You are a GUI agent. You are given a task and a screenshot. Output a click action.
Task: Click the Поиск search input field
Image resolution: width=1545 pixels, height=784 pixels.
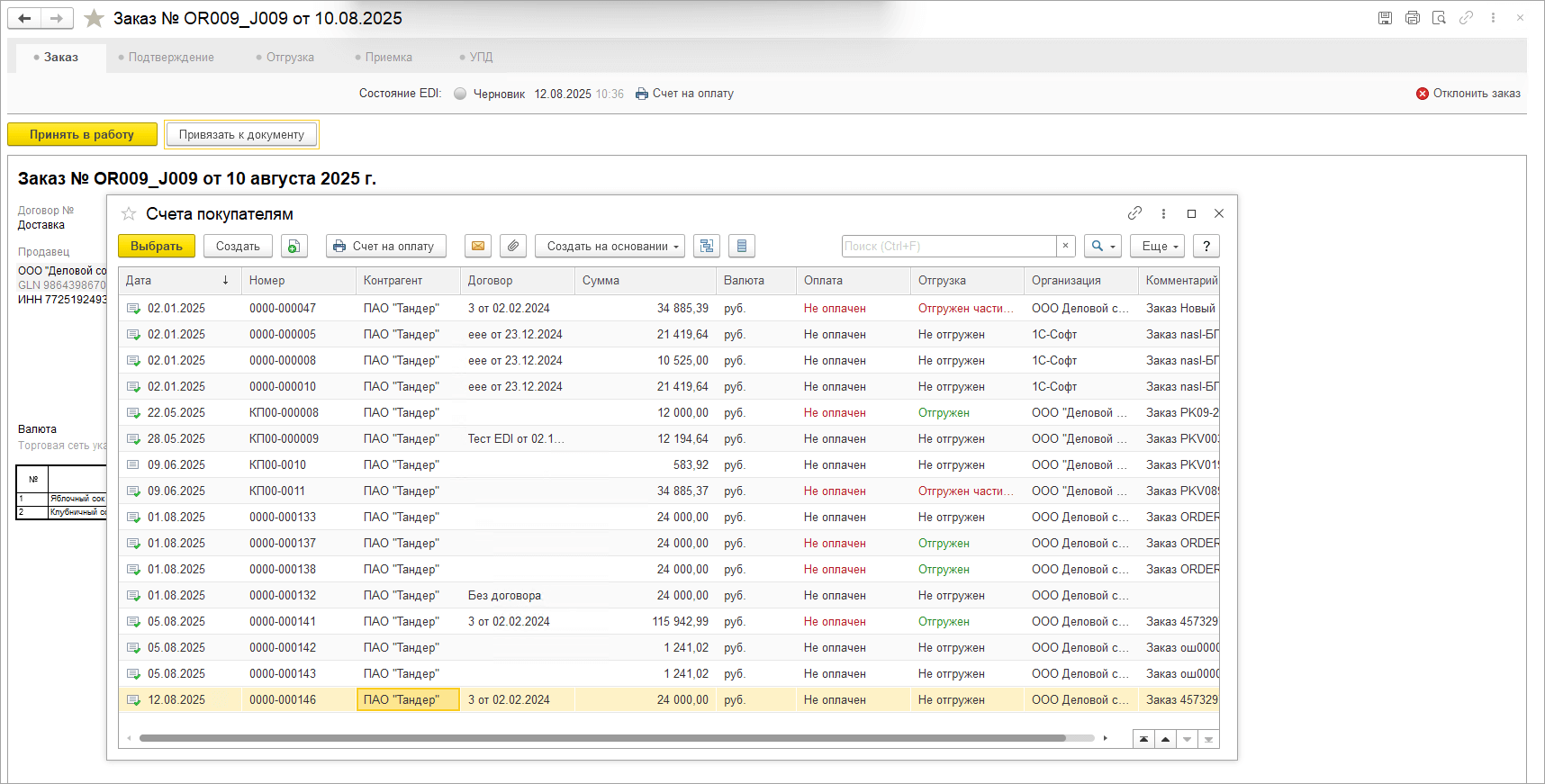pyautogui.click(x=948, y=246)
